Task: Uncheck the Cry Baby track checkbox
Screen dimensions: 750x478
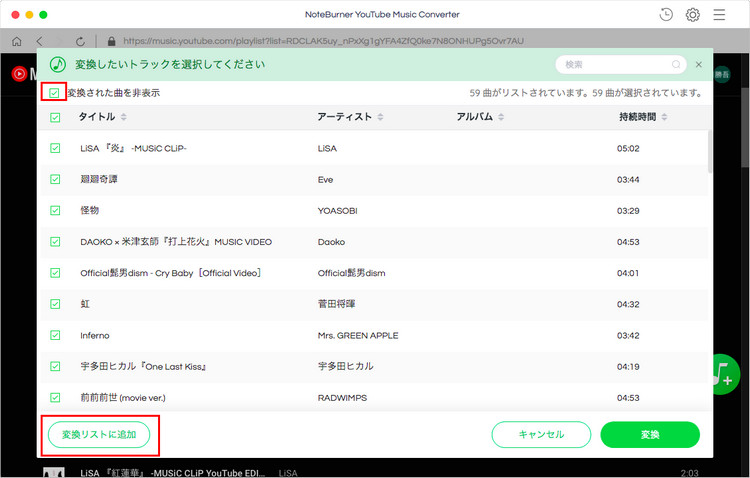Action: (x=55, y=273)
